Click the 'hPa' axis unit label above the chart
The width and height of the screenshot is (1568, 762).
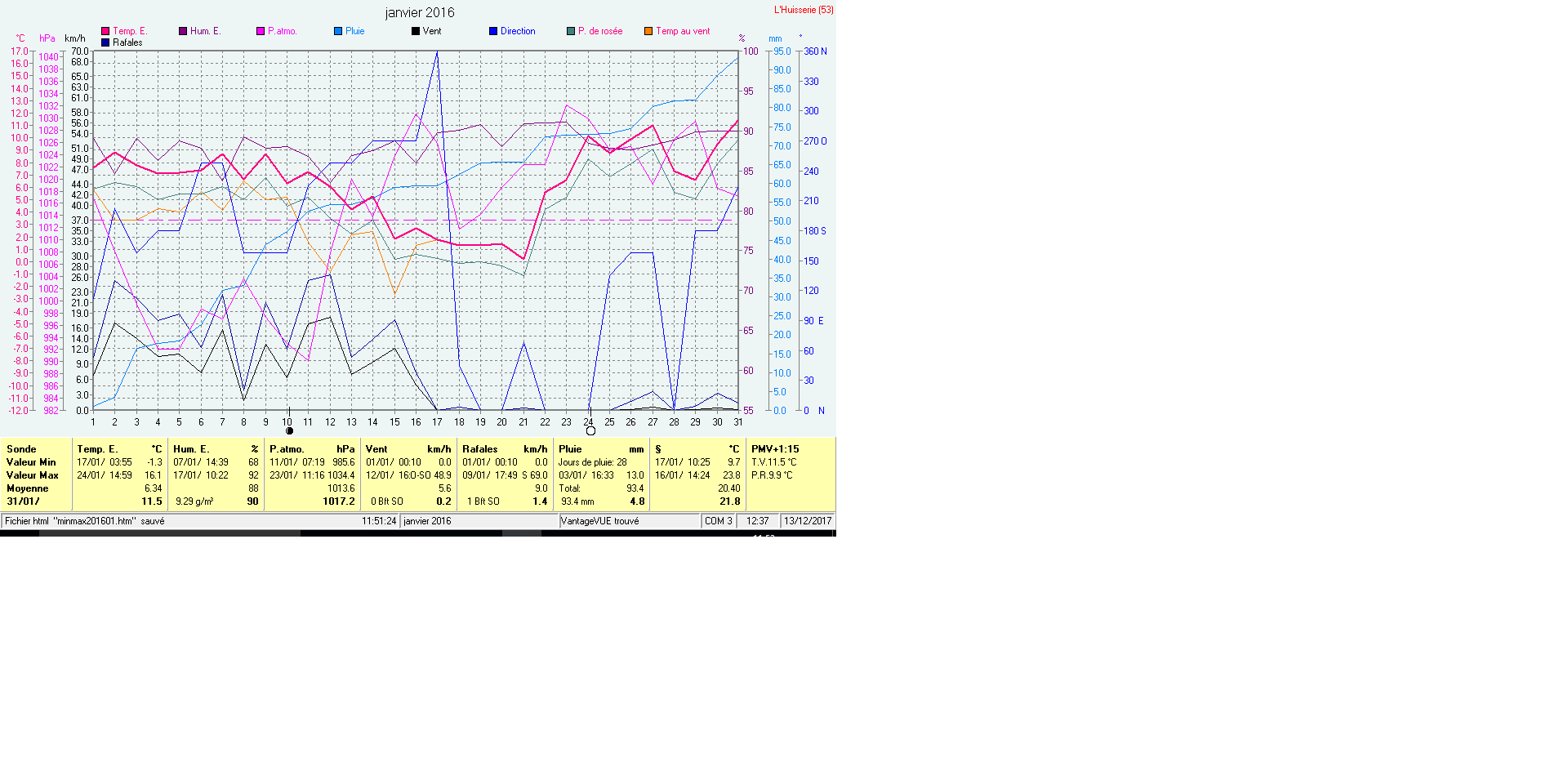47,38
